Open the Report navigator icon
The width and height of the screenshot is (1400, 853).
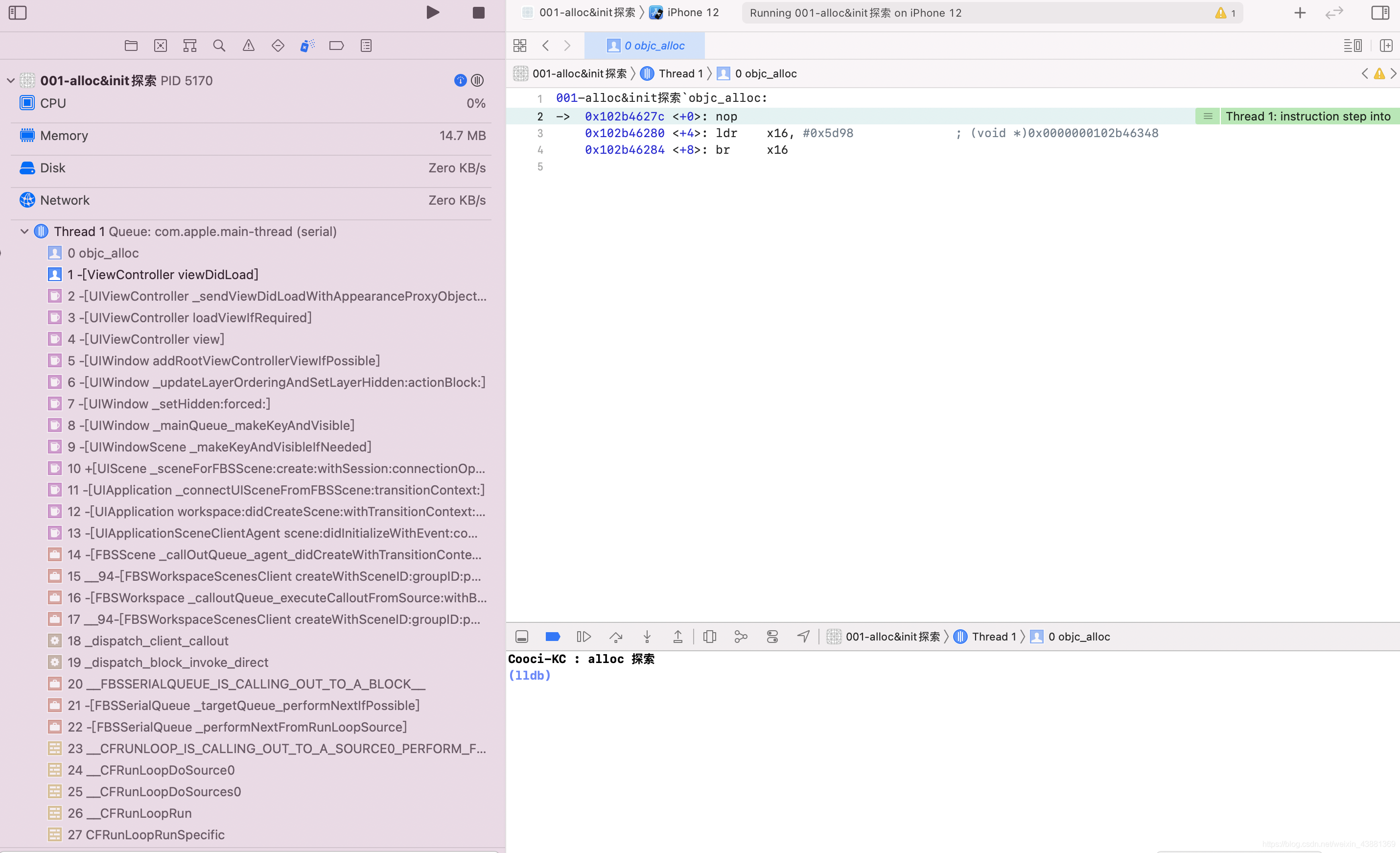point(366,46)
